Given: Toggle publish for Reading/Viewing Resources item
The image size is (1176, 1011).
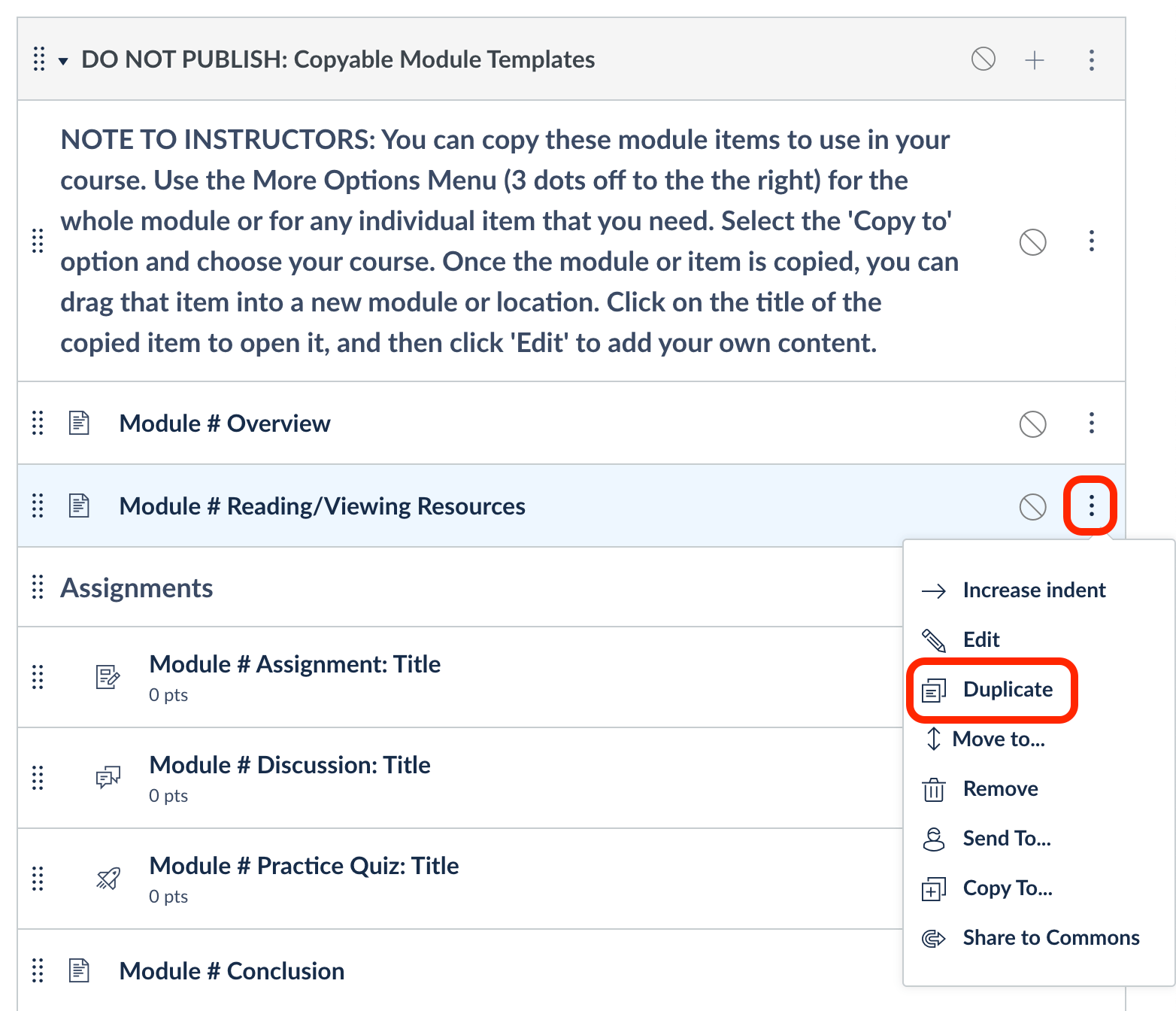Looking at the screenshot, I should tap(1032, 506).
